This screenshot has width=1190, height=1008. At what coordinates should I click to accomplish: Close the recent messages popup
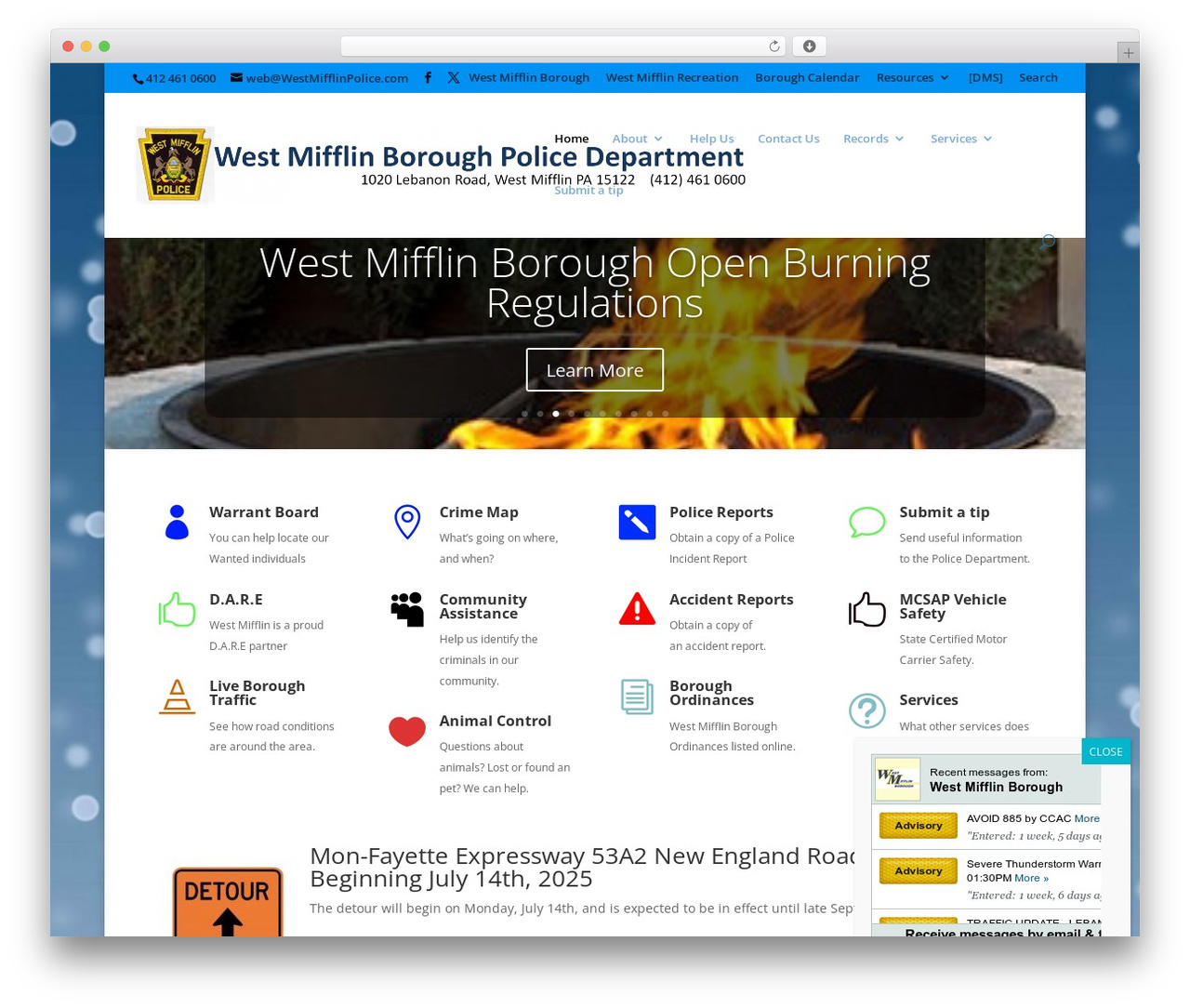(1106, 751)
